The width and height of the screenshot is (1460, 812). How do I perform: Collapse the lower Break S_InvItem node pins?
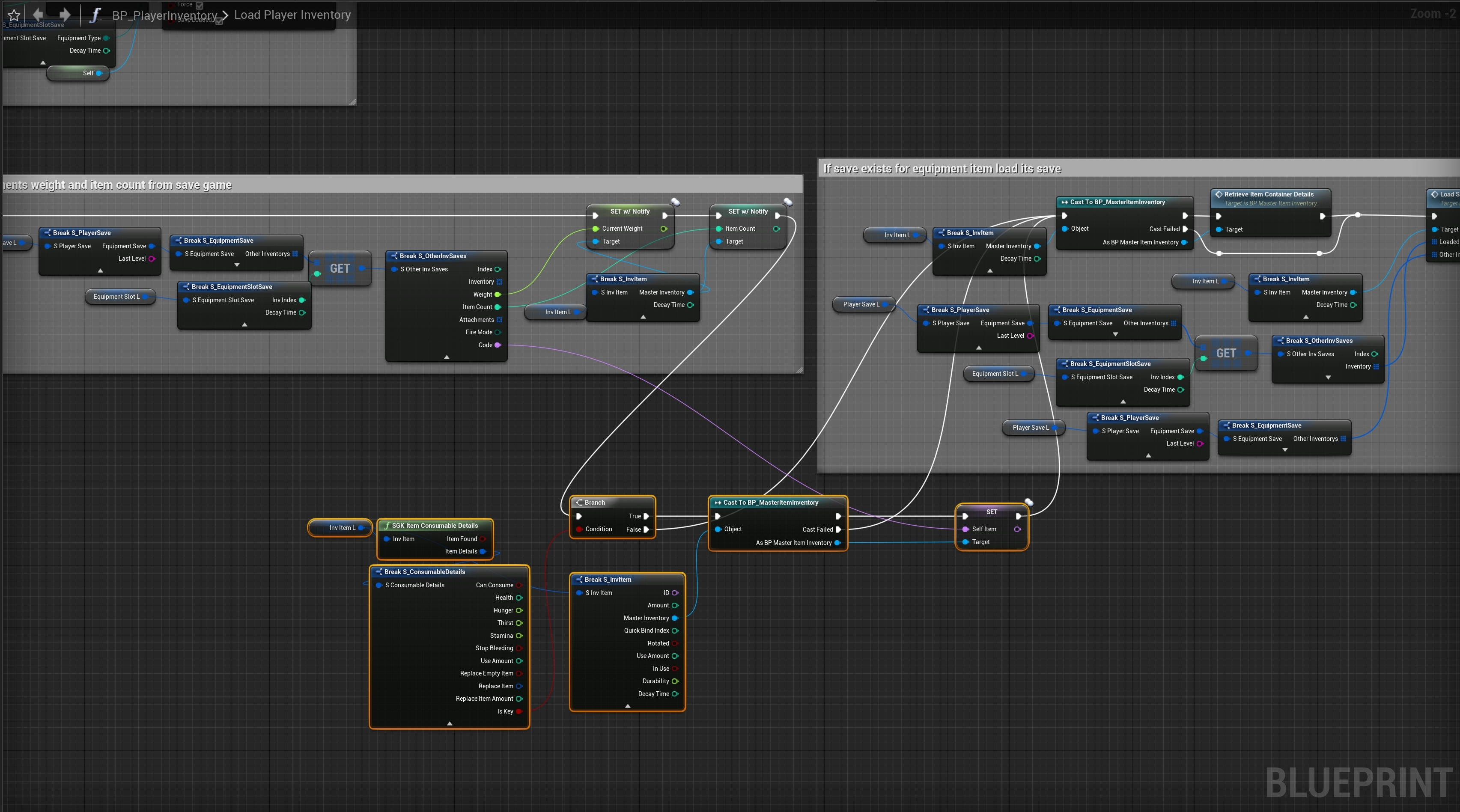(627, 706)
